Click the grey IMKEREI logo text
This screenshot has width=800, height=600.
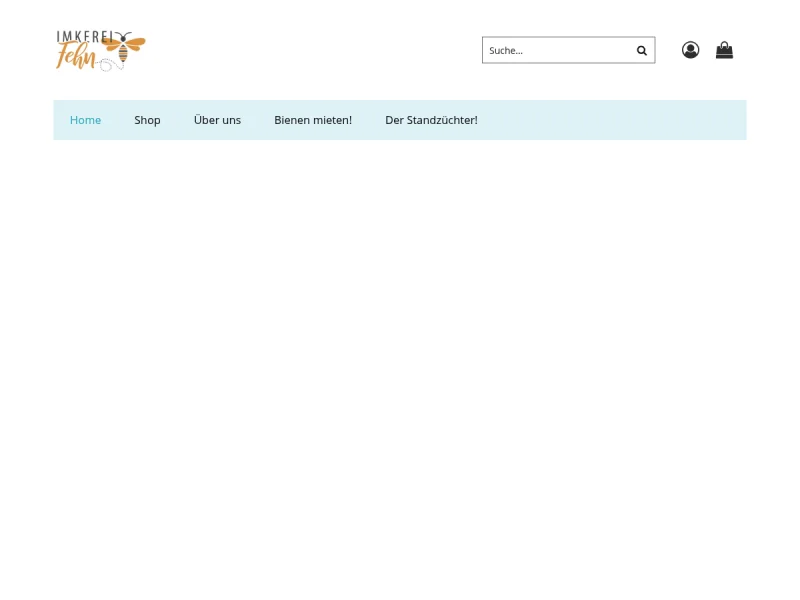point(82,36)
